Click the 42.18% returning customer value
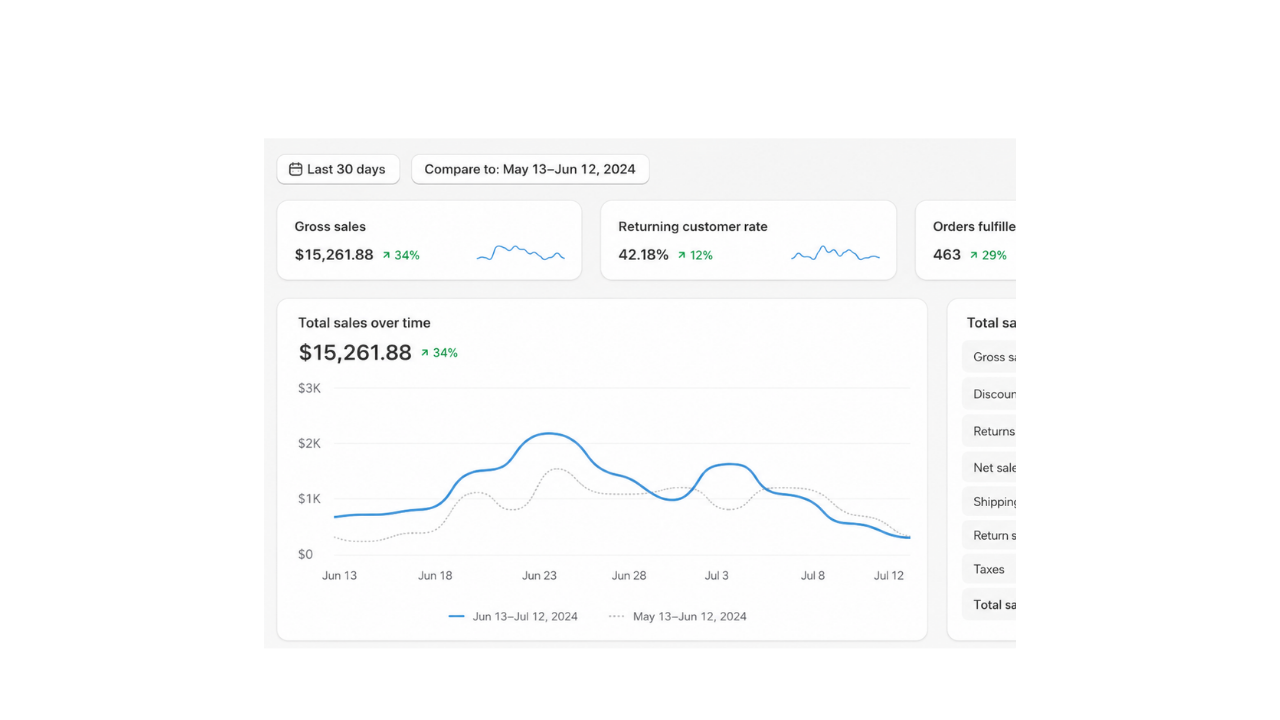 pyautogui.click(x=643, y=255)
